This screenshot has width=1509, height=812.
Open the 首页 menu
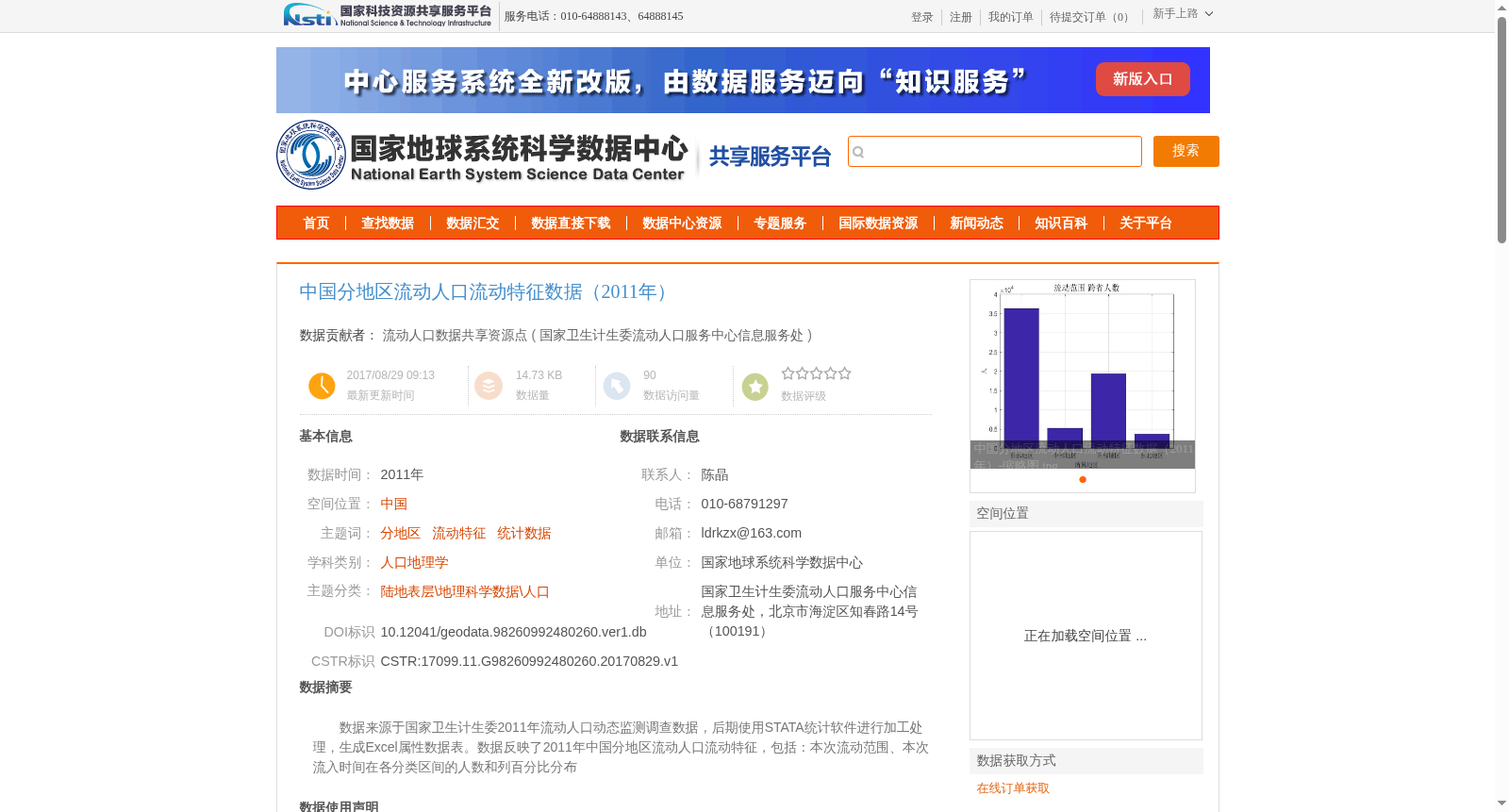(x=316, y=224)
